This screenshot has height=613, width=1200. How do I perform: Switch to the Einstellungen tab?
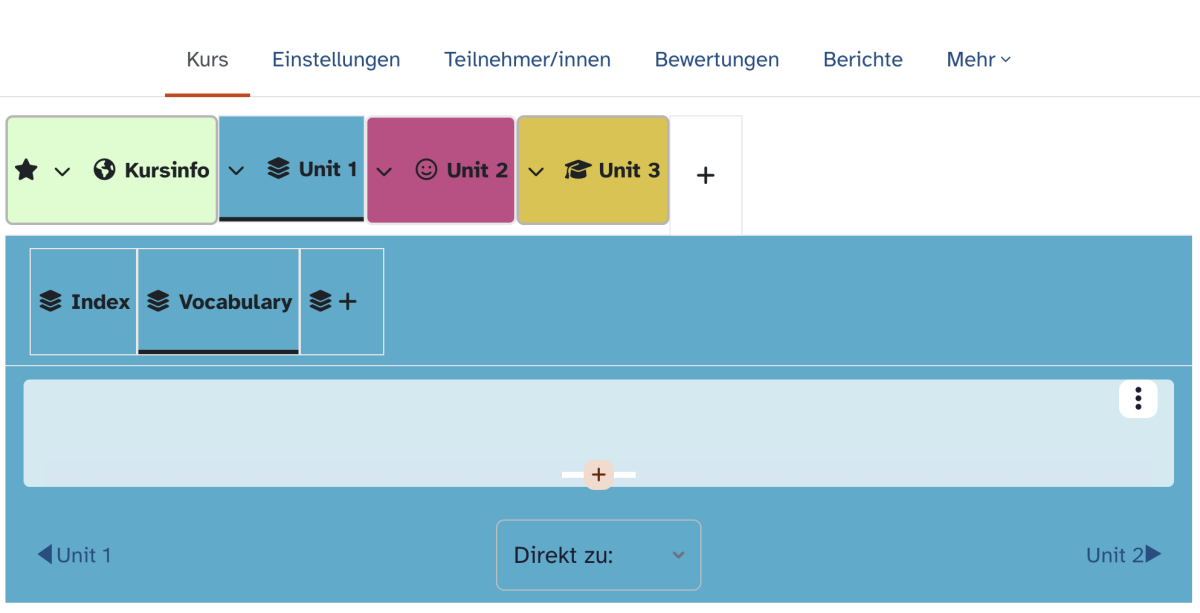coord(336,60)
